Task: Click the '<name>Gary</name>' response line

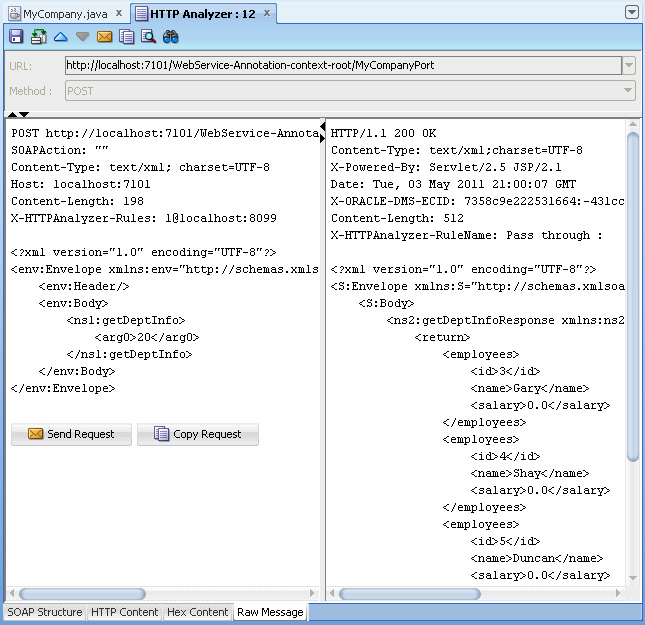Action: click(530, 388)
